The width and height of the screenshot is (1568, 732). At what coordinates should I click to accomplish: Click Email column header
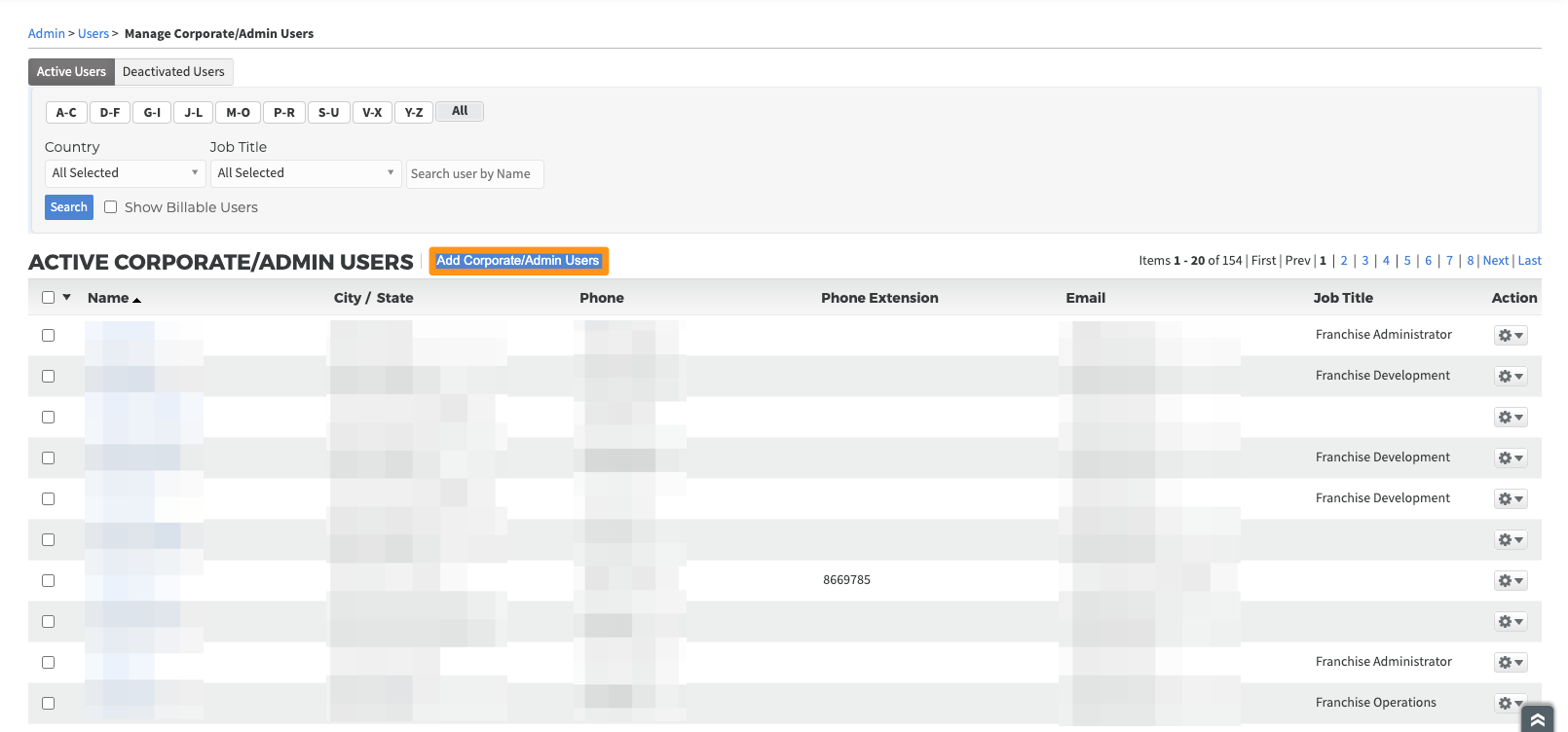point(1086,298)
